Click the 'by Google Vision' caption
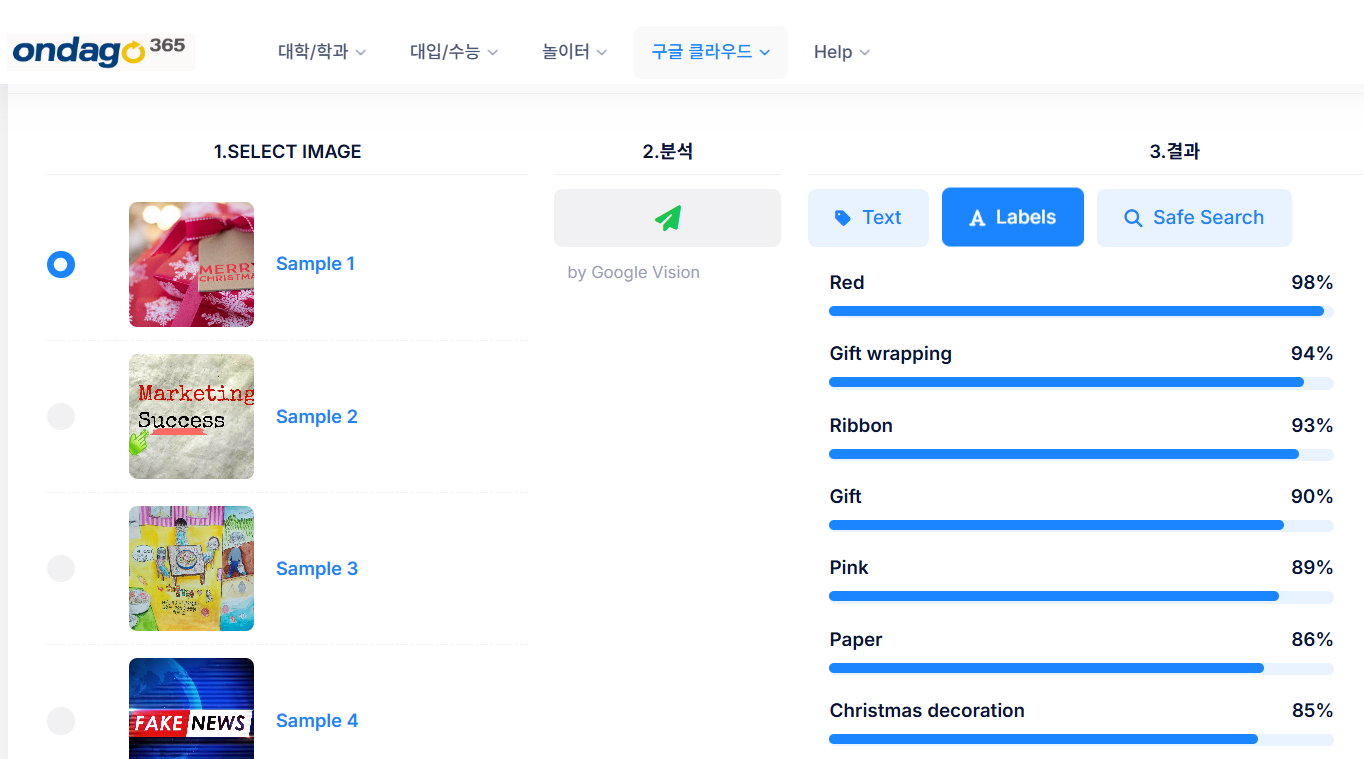The height and width of the screenshot is (759, 1364). (633, 273)
